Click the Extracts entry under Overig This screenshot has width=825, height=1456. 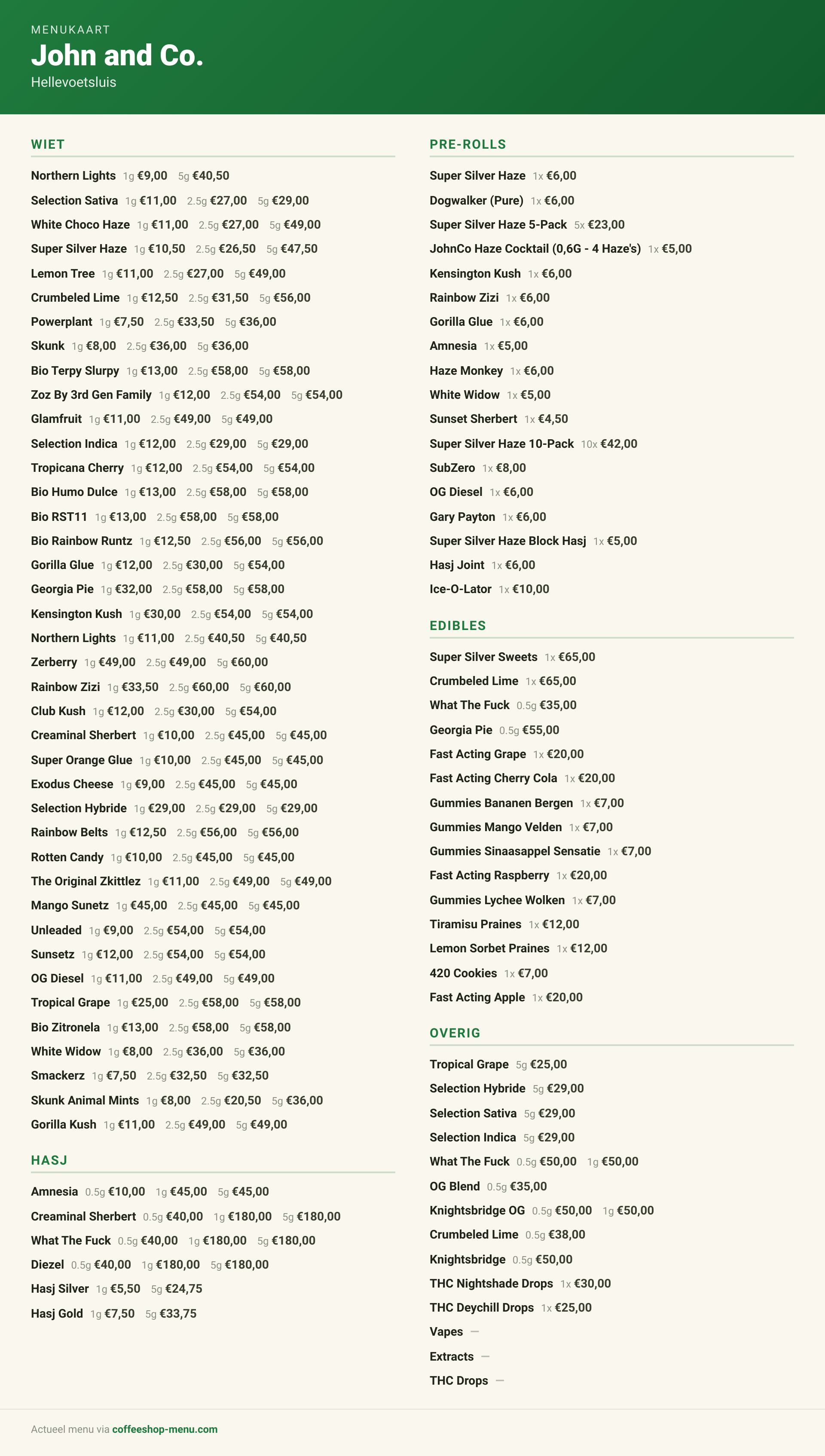click(451, 1356)
